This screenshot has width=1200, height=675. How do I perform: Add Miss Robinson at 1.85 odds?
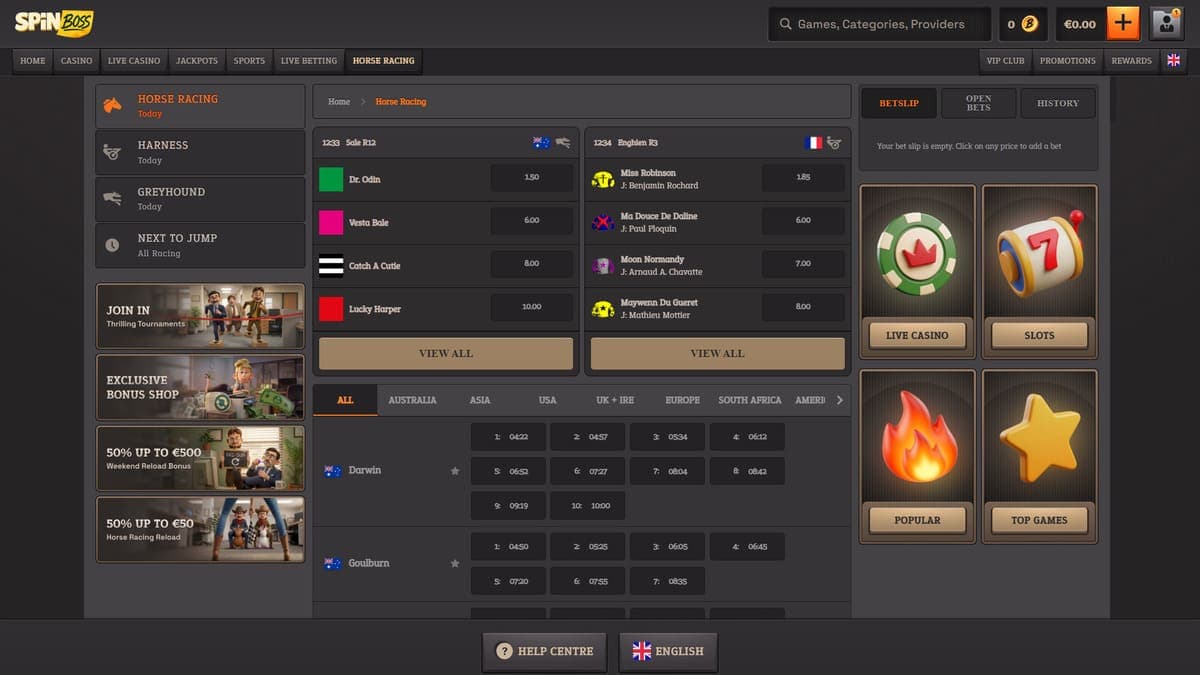tap(803, 178)
